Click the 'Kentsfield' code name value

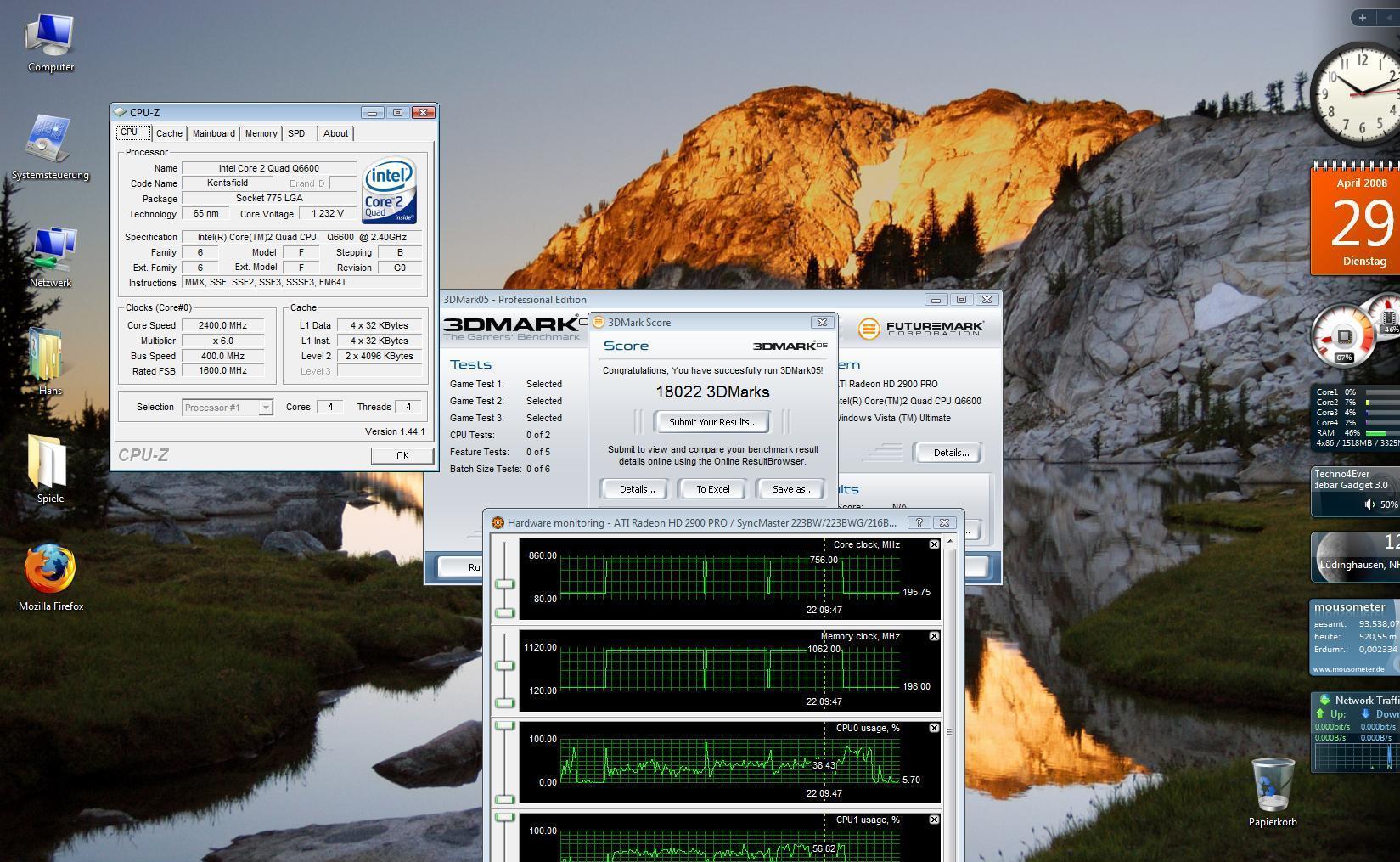pyautogui.click(x=228, y=183)
